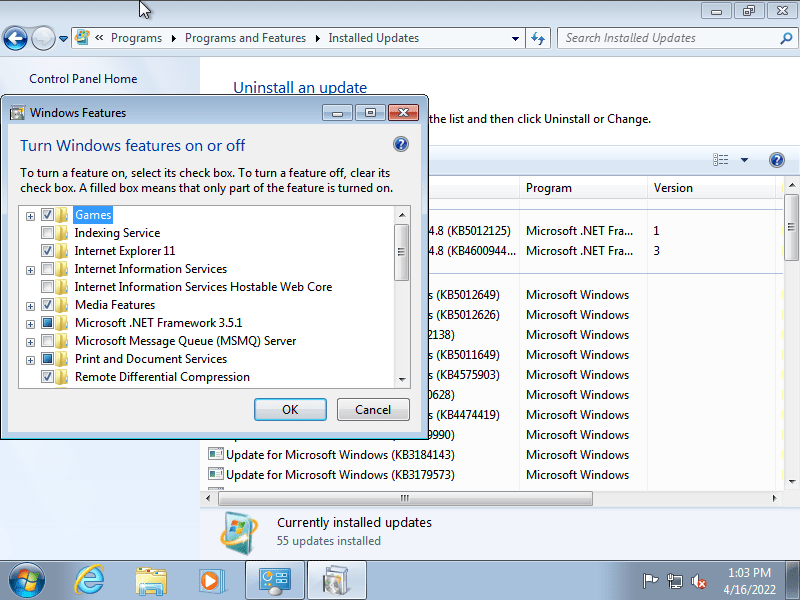Click the updates list horizontal scroll right arrow

pyautogui.click(x=774, y=498)
